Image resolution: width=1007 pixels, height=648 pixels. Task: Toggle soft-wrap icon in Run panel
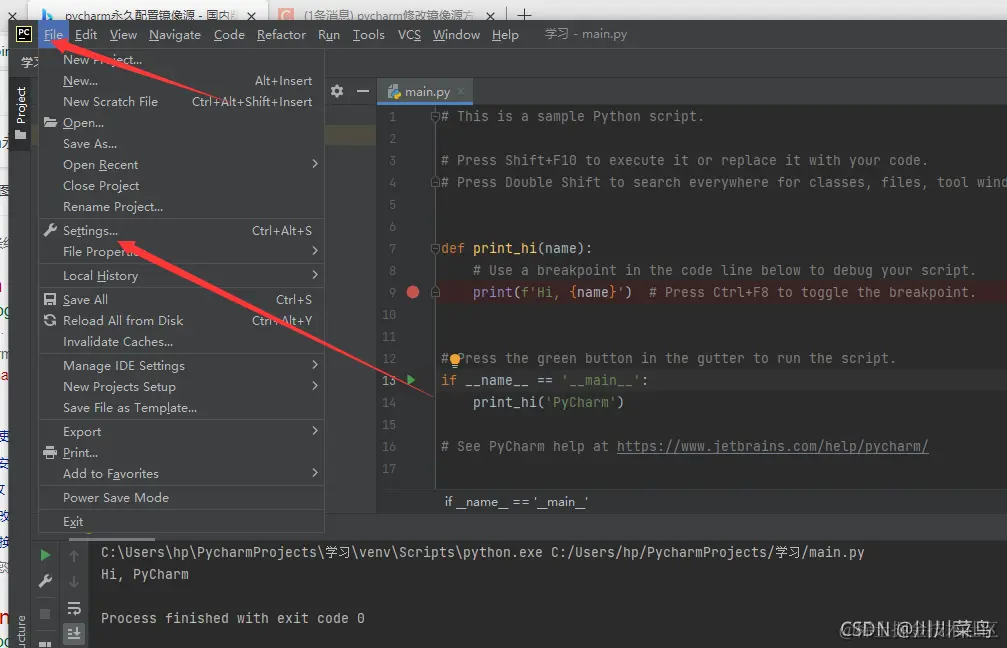pyautogui.click(x=74, y=608)
